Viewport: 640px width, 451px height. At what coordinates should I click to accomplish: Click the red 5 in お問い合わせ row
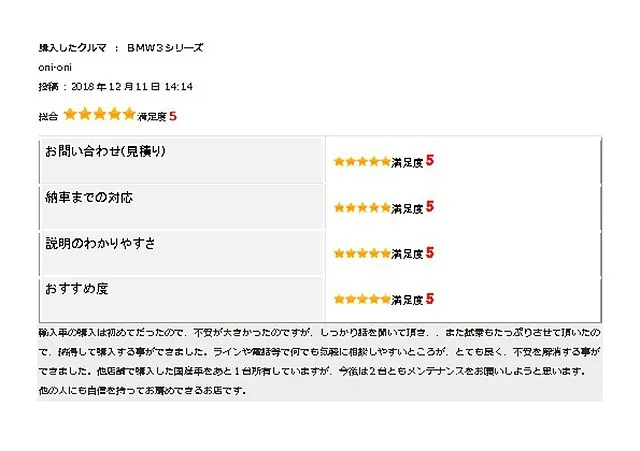429,160
